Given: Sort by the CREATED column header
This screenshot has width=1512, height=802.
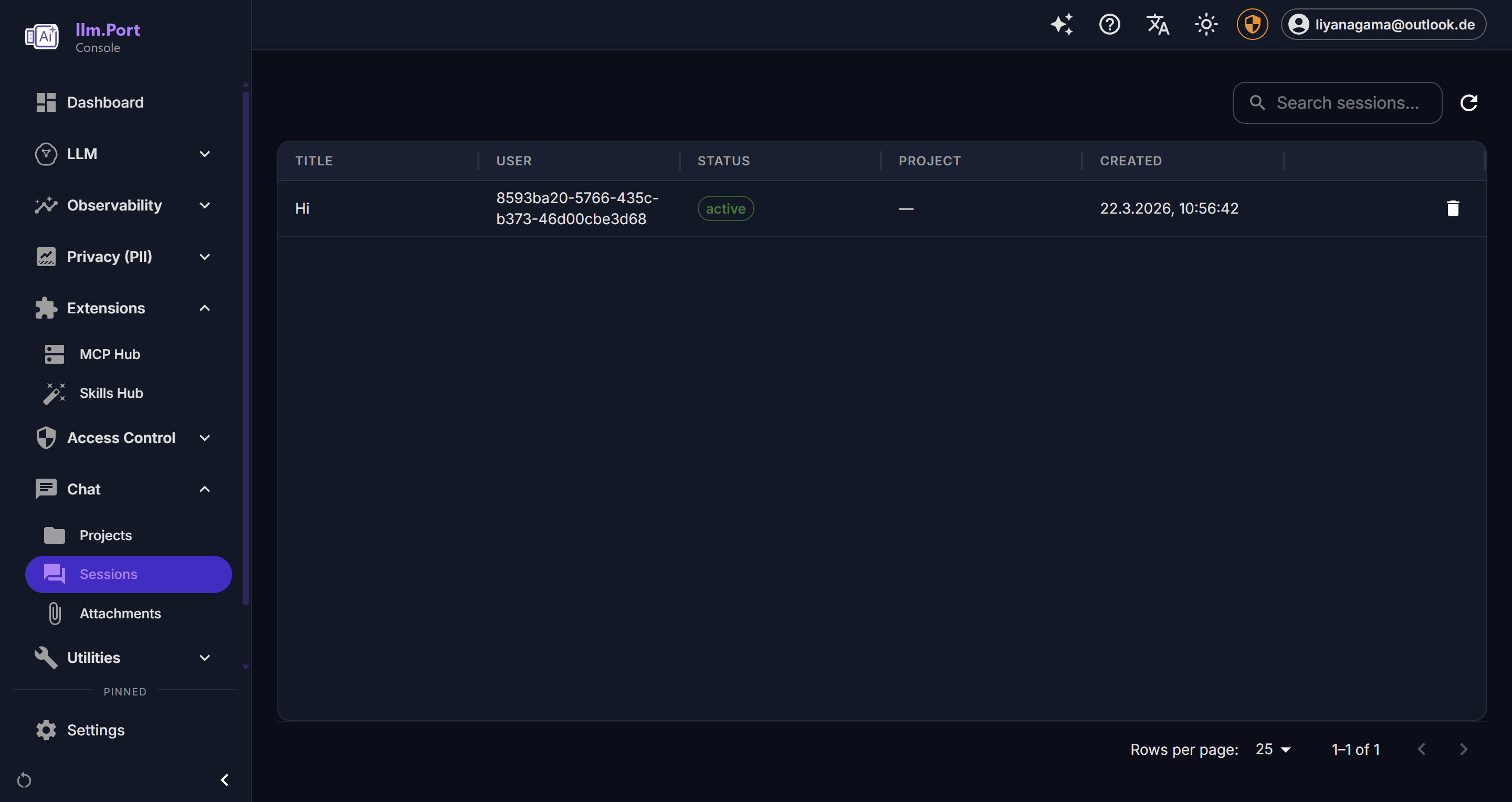Looking at the screenshot, I should tap(1130, 161).
